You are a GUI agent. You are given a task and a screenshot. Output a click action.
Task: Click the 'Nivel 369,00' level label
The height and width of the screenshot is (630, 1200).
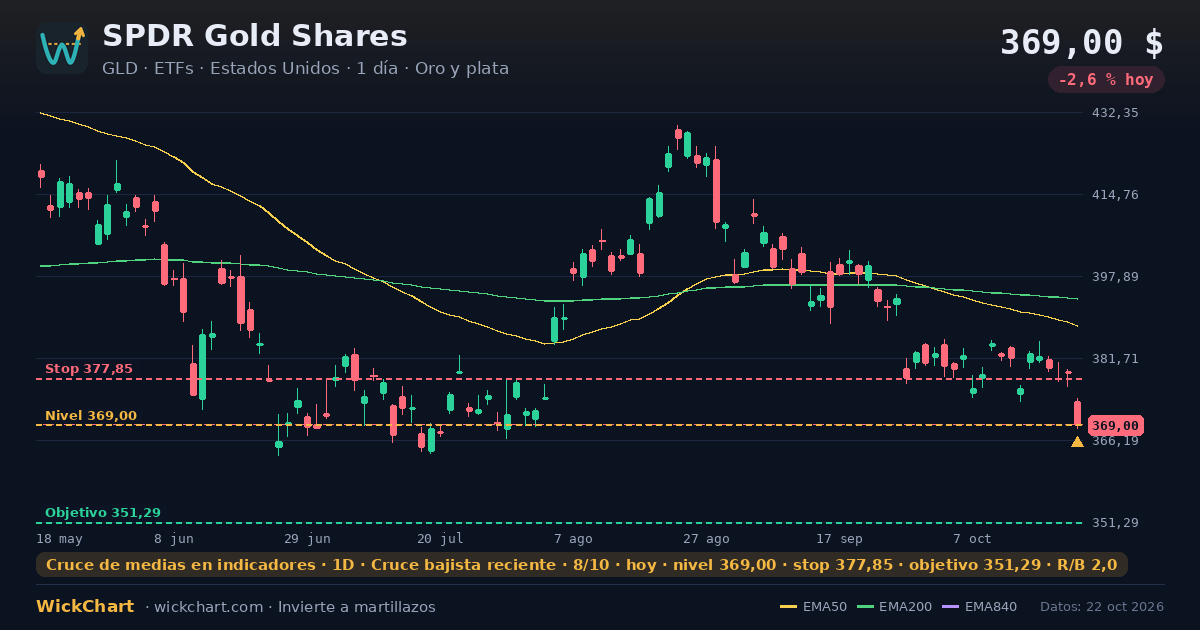point(91,416)
